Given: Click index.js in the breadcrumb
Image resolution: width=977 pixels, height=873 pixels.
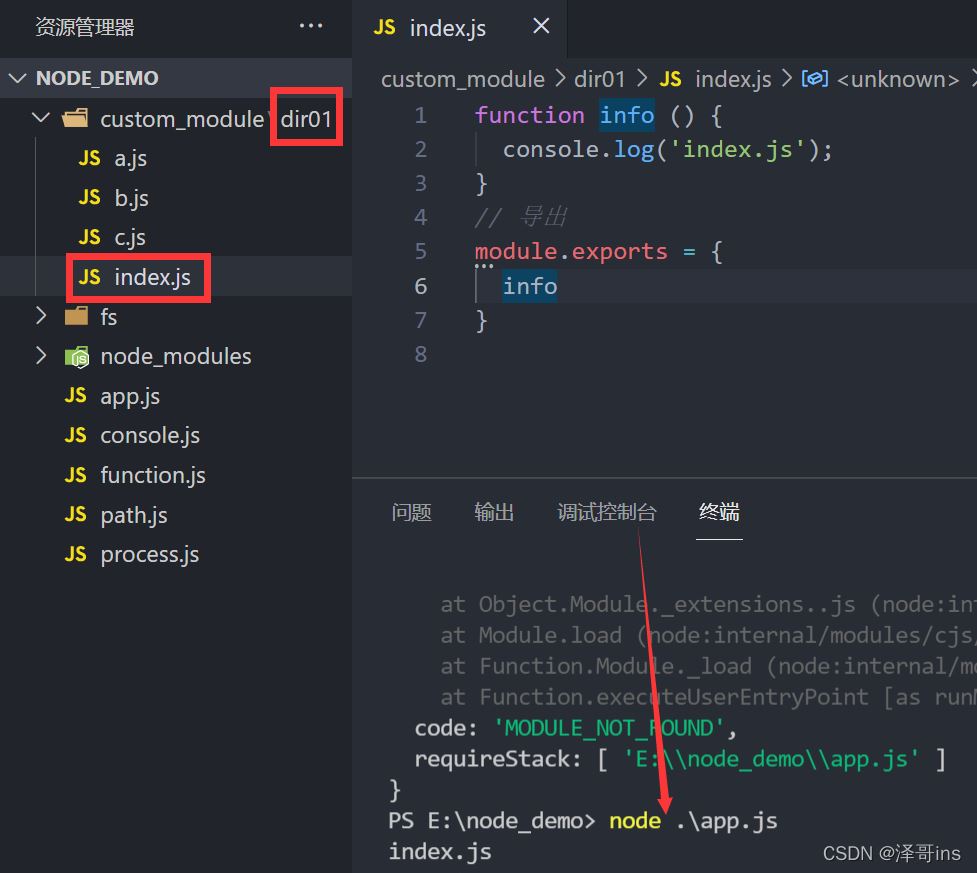Looking at the screenshot, I should coord(733,80).
